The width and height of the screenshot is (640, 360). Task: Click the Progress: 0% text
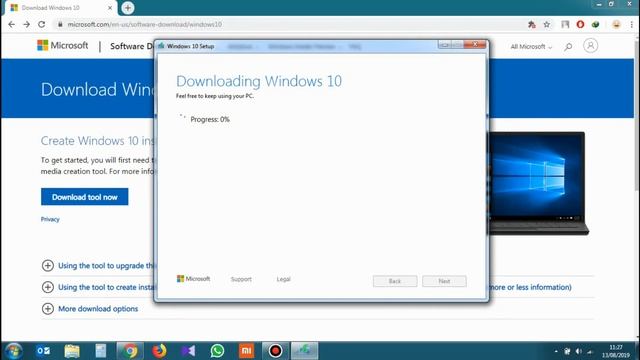point(210,120)
